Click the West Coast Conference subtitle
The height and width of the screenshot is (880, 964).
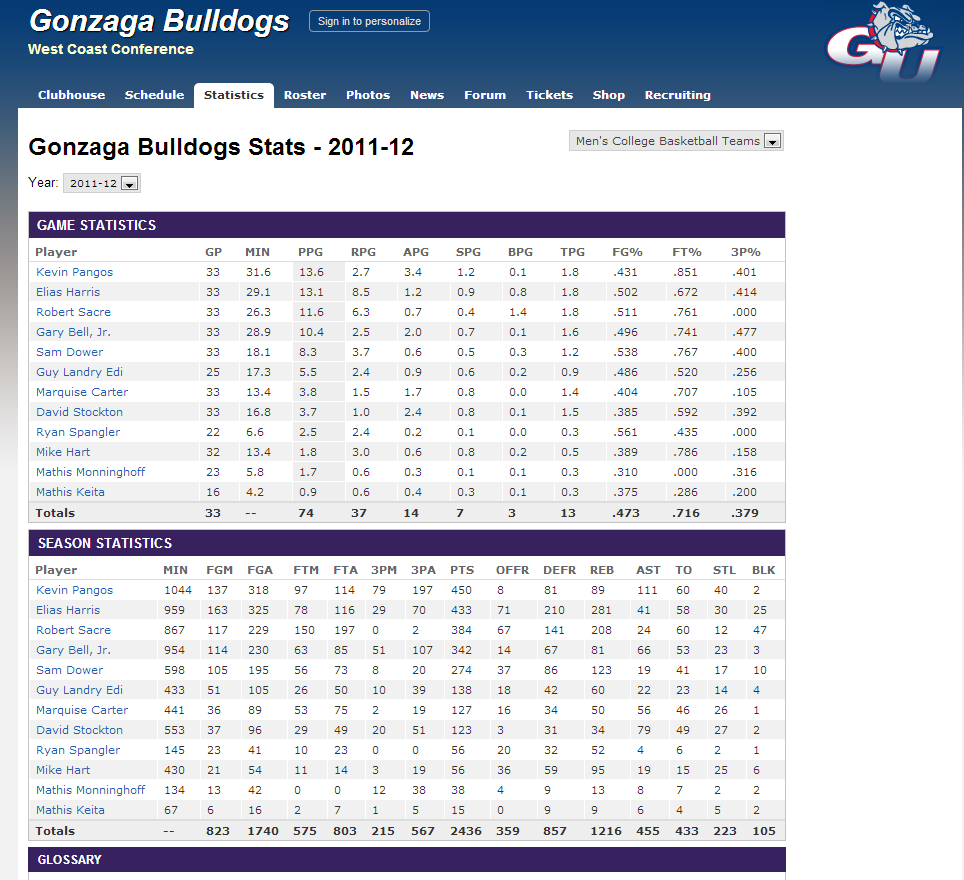(x=111, y=49)
